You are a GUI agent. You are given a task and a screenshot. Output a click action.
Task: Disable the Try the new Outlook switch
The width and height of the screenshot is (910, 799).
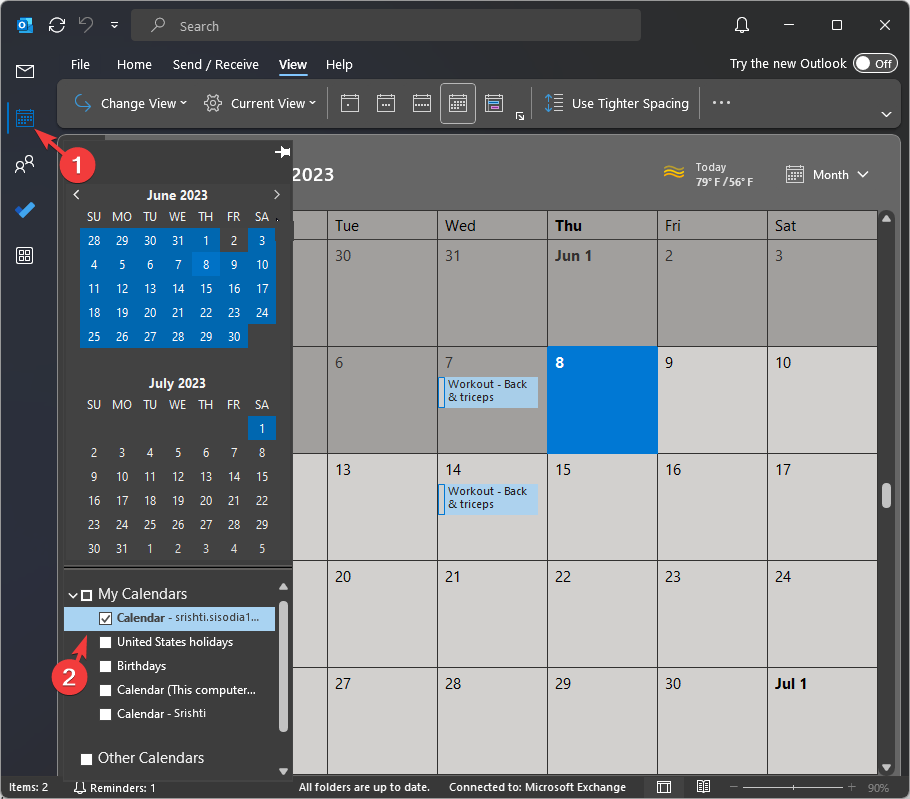[875, 63]
